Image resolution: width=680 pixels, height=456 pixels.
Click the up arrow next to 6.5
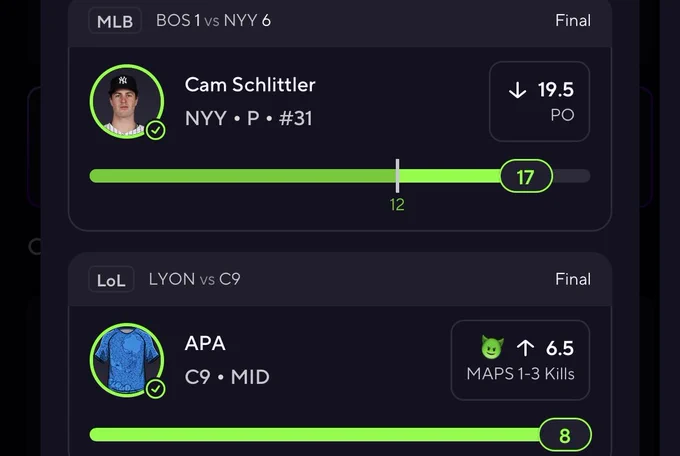pos(525,348)
